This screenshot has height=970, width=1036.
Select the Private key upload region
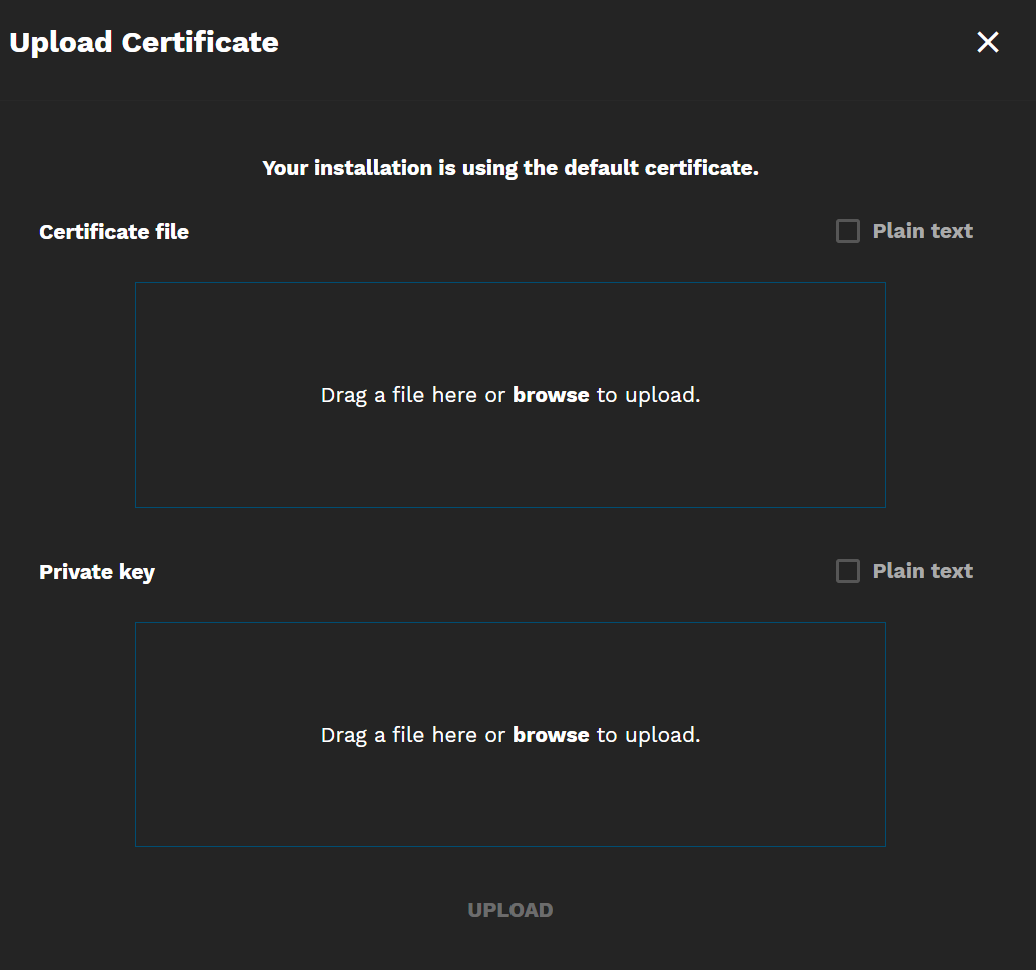[510, 734]
